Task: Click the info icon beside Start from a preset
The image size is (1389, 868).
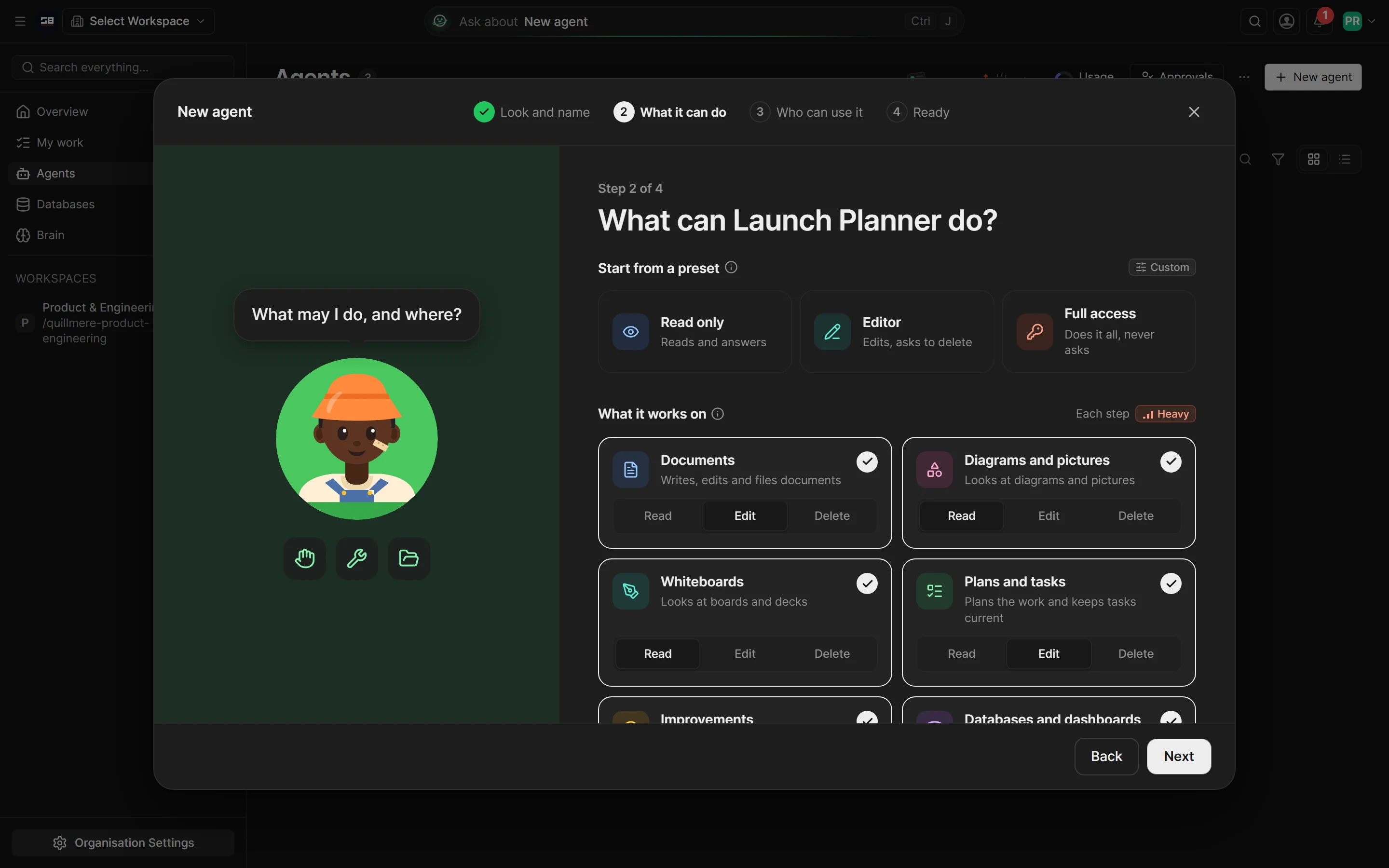Action: tap(731, 268)
